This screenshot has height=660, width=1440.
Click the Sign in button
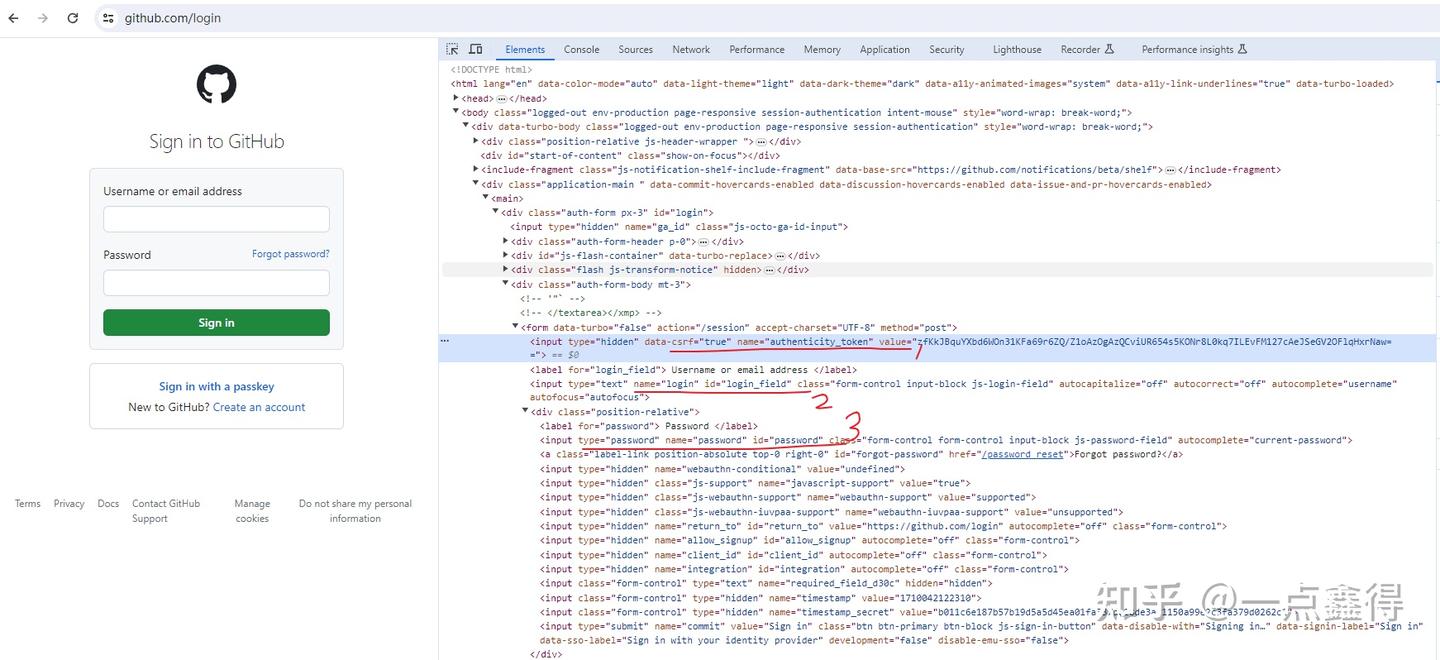click(216, 323)
